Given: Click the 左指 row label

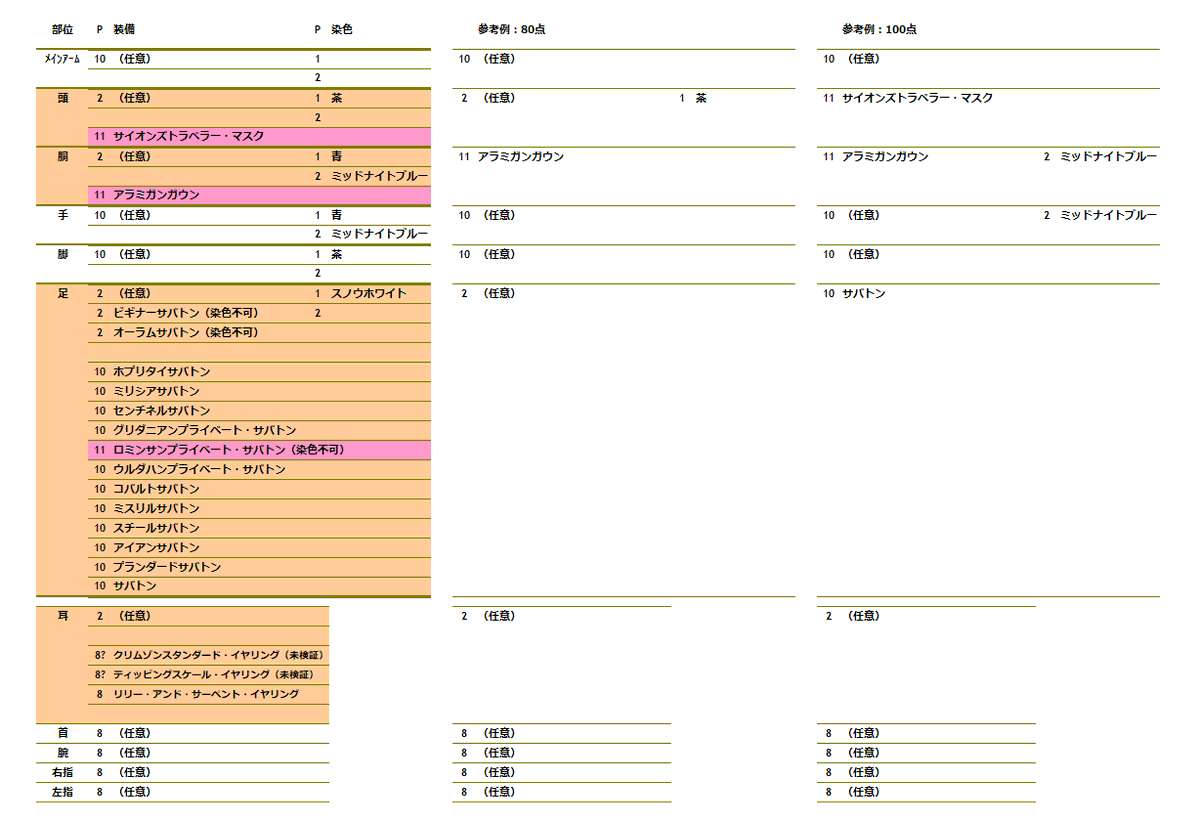Looking at the screenshot, I should [x=62, y=792].
